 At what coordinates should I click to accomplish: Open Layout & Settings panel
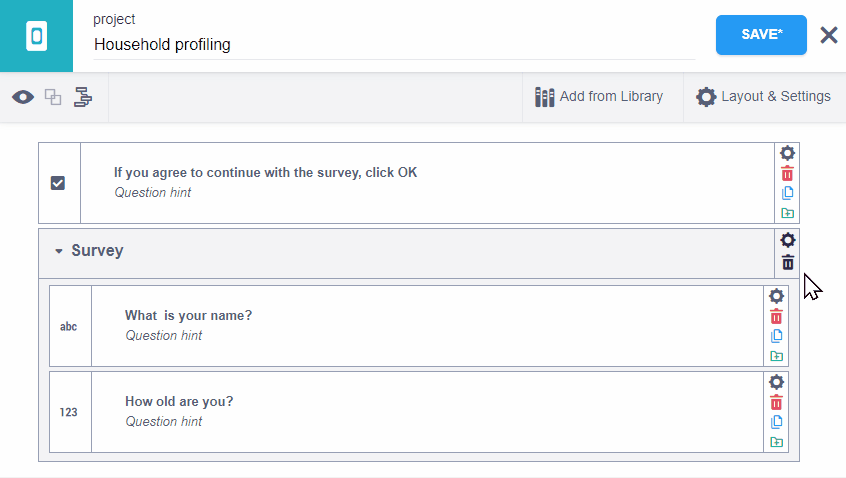(764, 97)
